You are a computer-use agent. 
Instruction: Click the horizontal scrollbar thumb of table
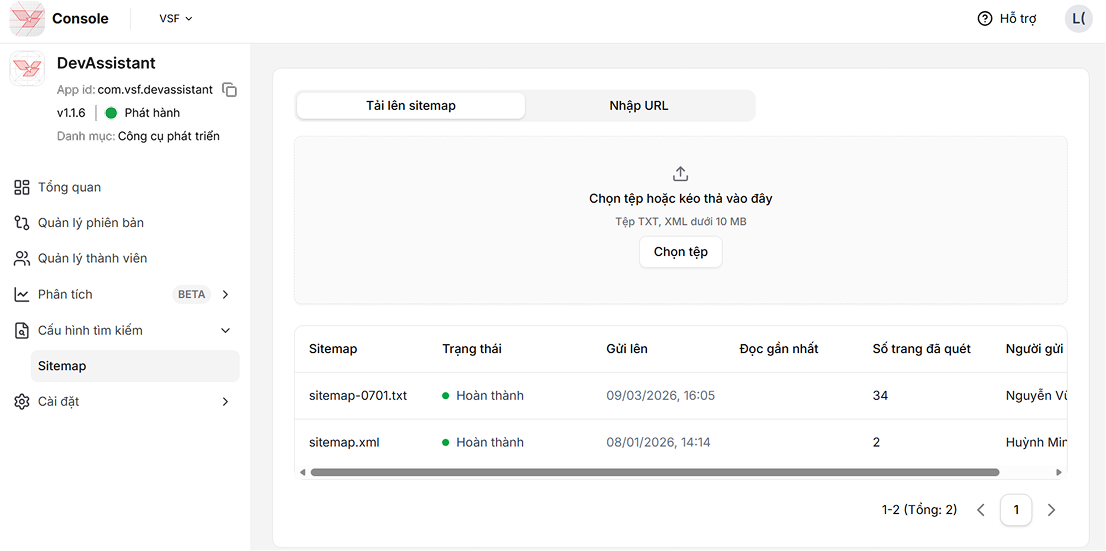(x=655, y=472)
